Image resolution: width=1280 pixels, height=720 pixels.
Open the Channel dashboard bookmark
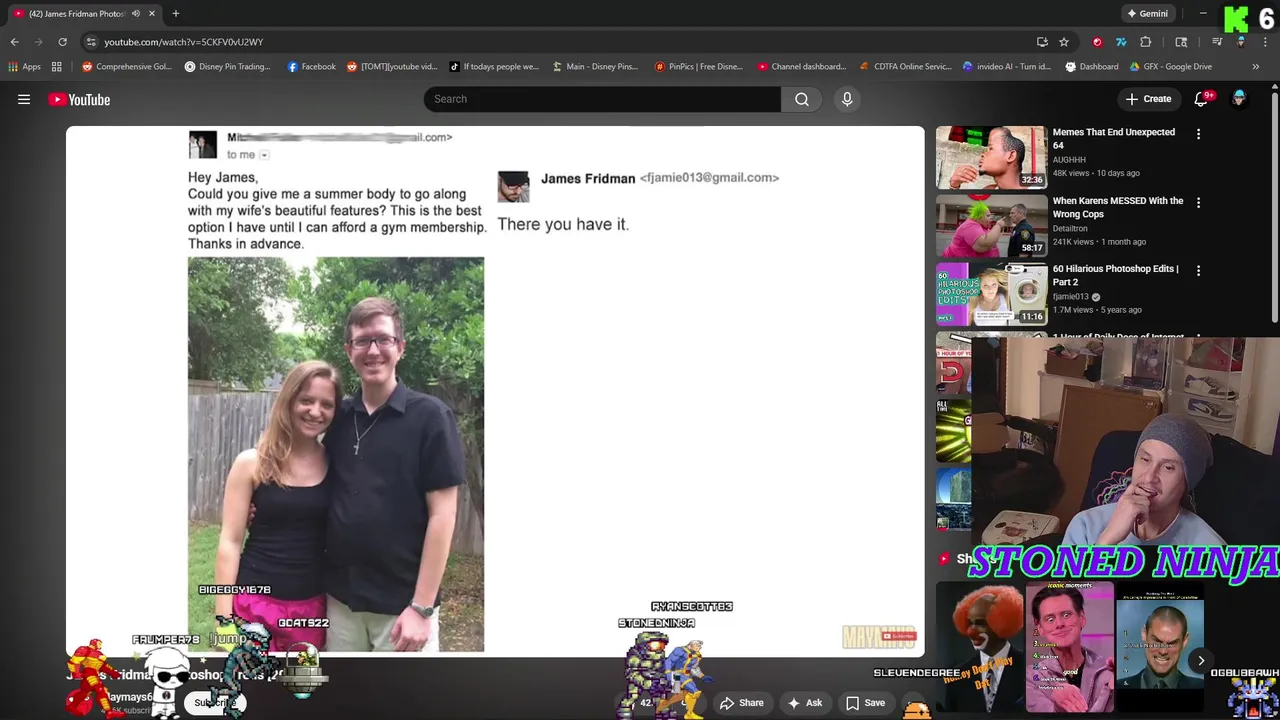[x=801, y=67]
